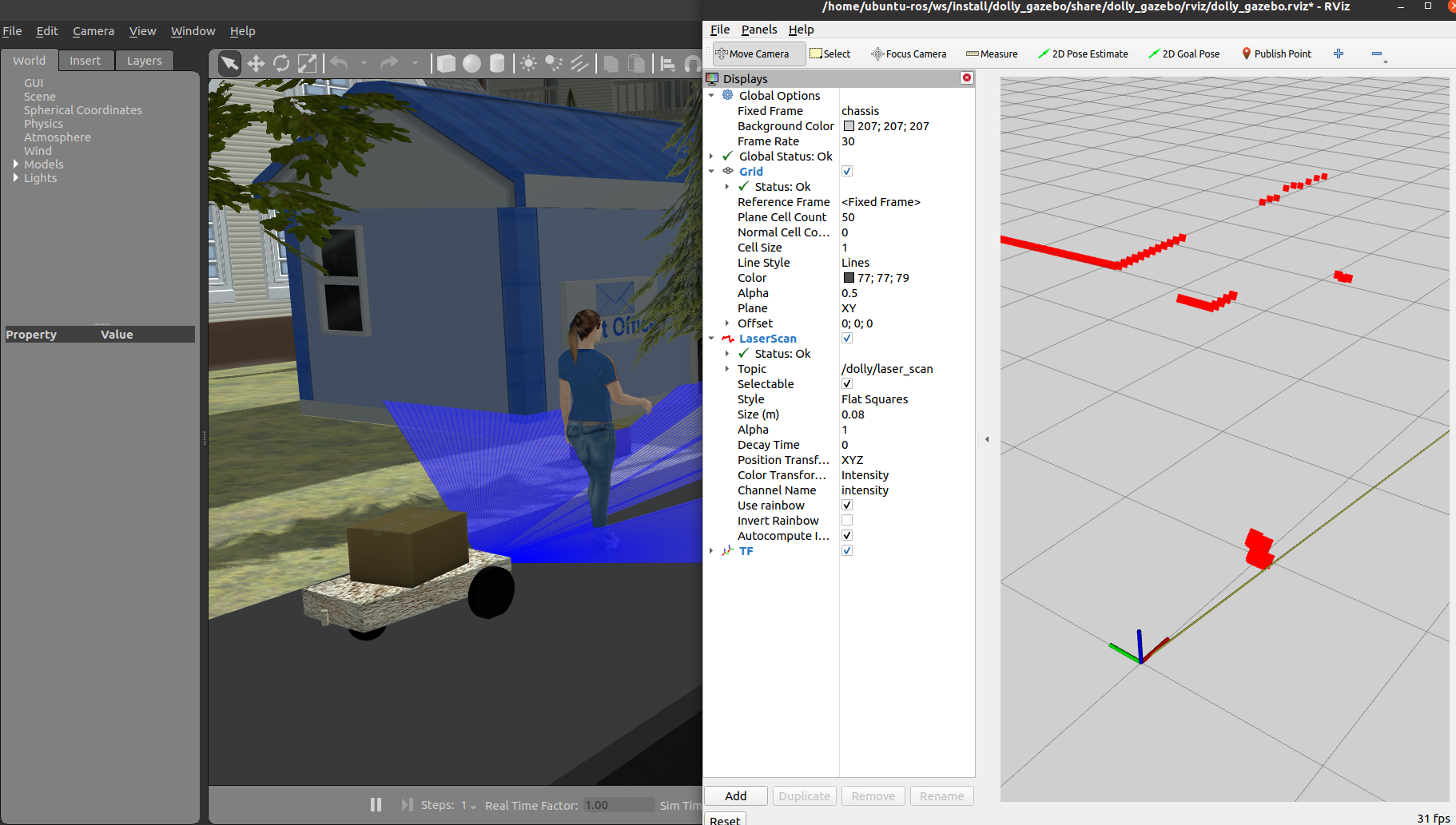1456x825 pixels.
Task: Open the Gazebo Window menu
Action: (193, 31)
